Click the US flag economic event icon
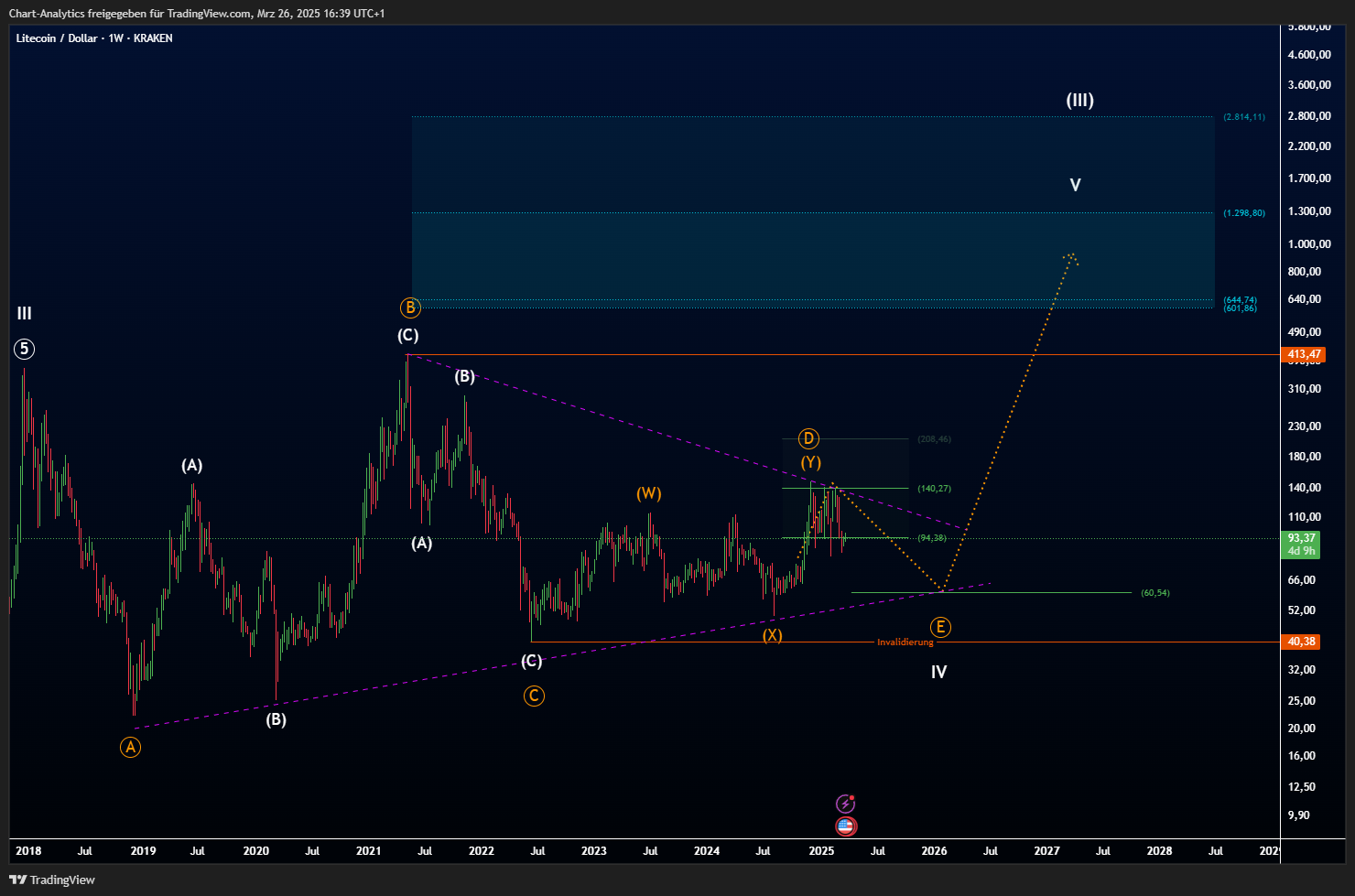Image resolution: width=1355 pixels, height=896 pixels. [845, 826]
